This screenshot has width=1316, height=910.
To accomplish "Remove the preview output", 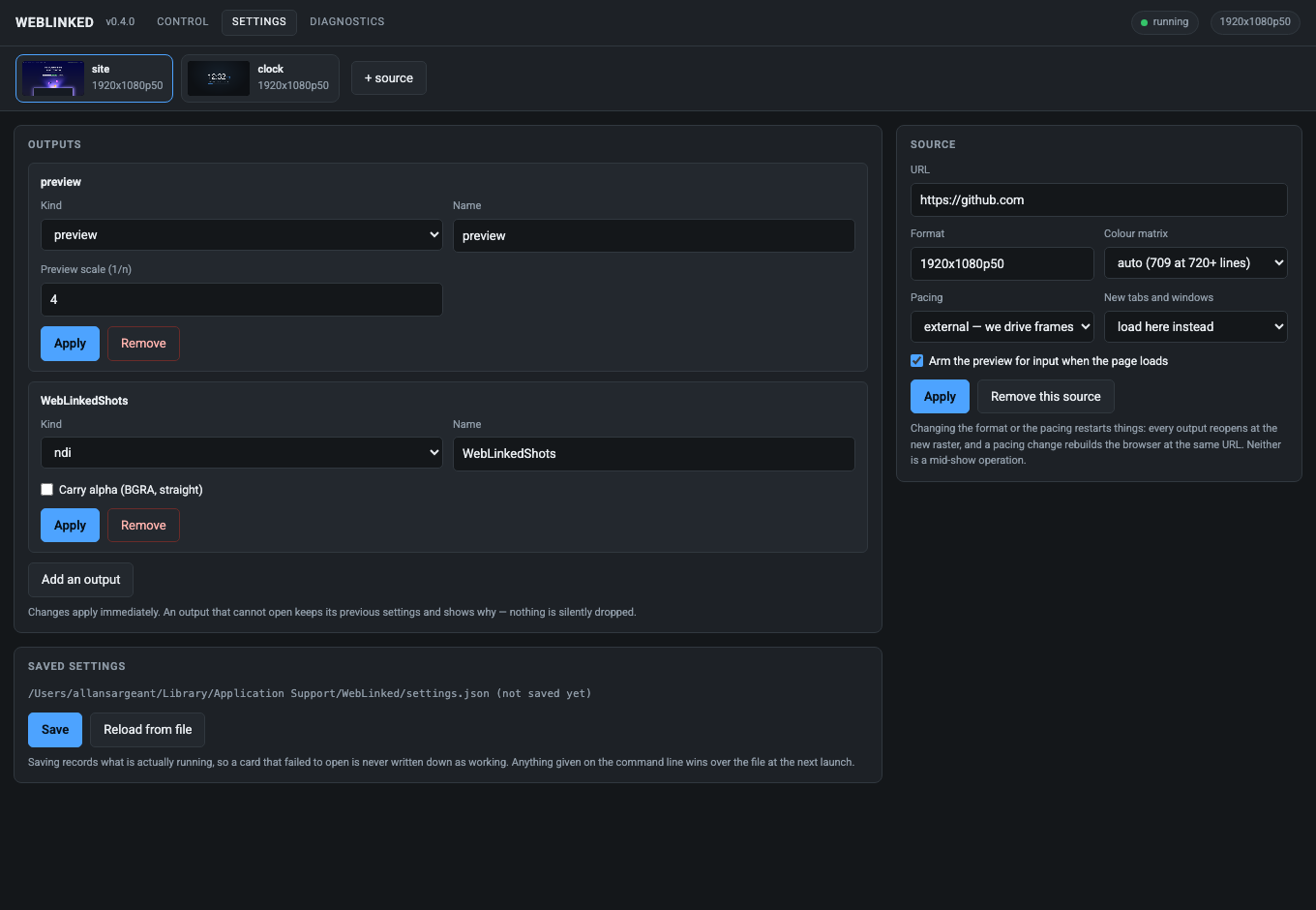I will pyautogui.click(x=143, y=344).
